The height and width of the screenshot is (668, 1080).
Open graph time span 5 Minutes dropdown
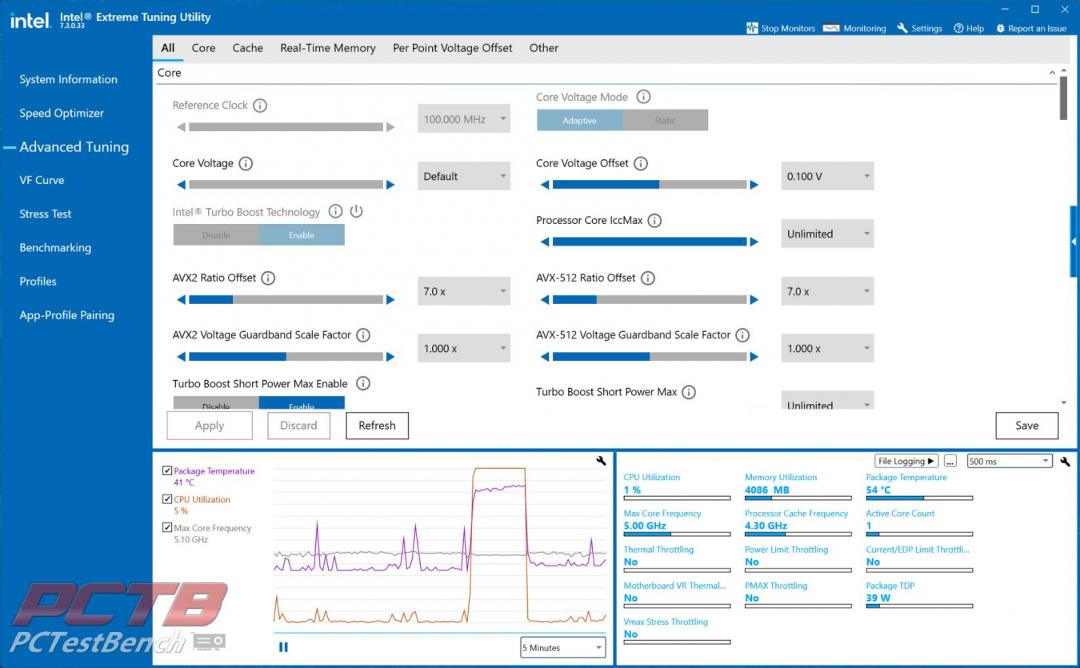[x=563, y=647]
